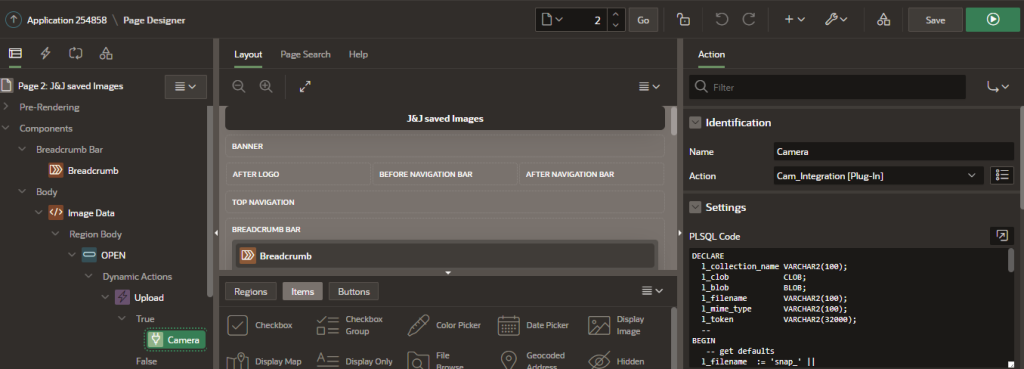Image resolution: width=1024 pixels, height=369 pixels.
Task: Open the Rendering tree tab icon
Action: (x=15, y=54)
